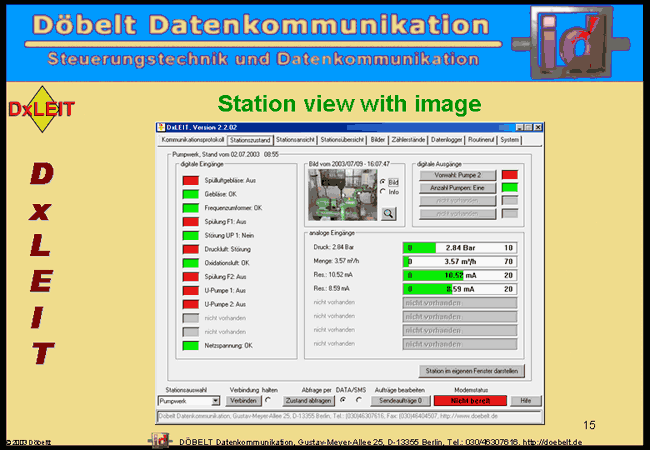Click the id logo in the header banner
The height and width of the screenshot is (450, 650).
[x=571, y=42]
